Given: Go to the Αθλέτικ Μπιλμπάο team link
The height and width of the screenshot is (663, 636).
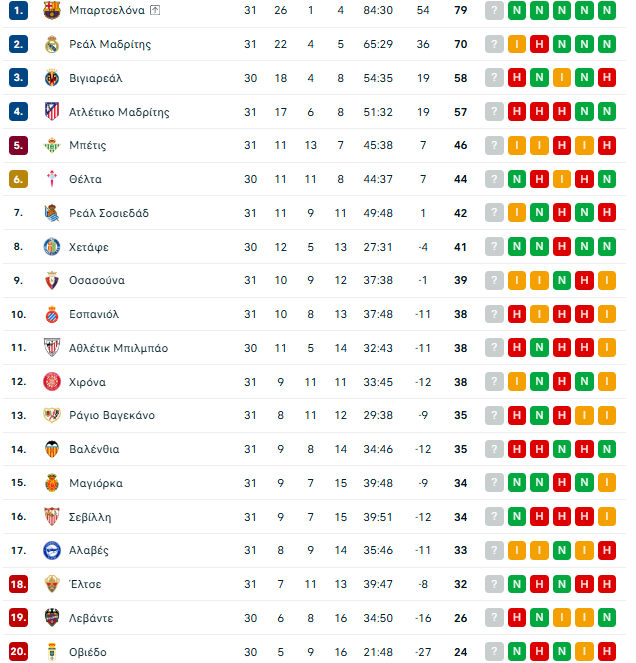Looking at the screenshot, I should (x=118, y=348).
